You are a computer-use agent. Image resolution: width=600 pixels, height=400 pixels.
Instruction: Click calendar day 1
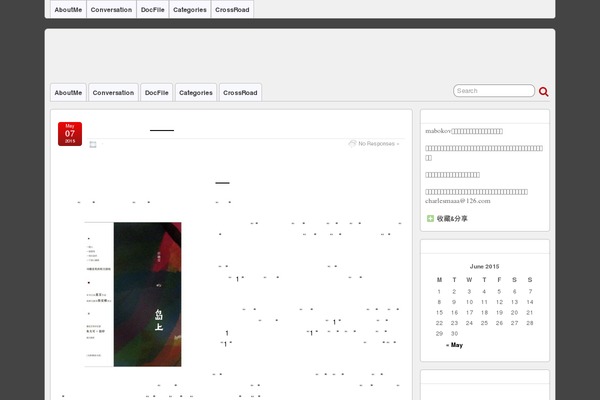pyautogui.click(x=439, y=291)
